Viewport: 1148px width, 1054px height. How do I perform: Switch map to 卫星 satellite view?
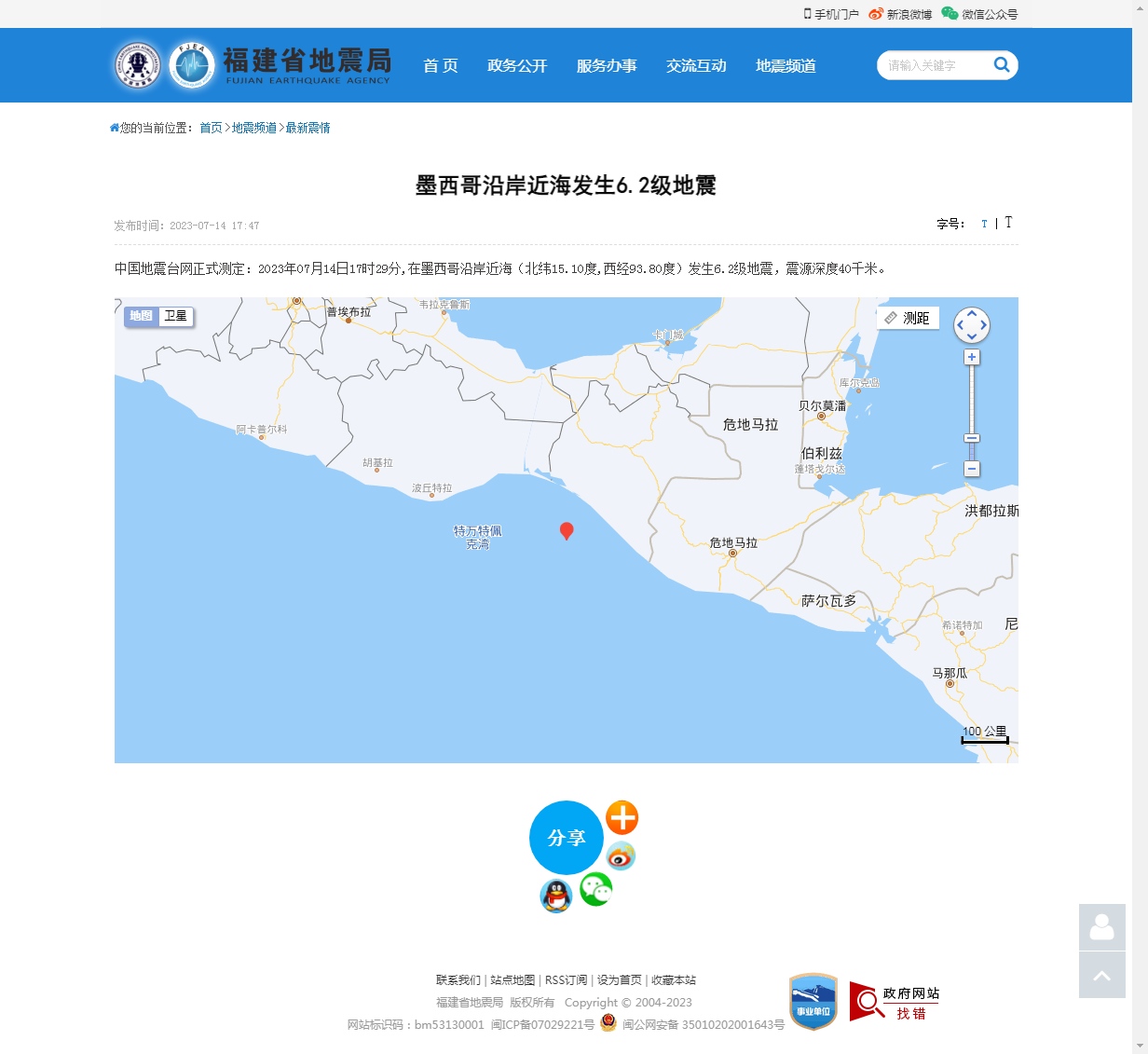[x=175, y=316]
